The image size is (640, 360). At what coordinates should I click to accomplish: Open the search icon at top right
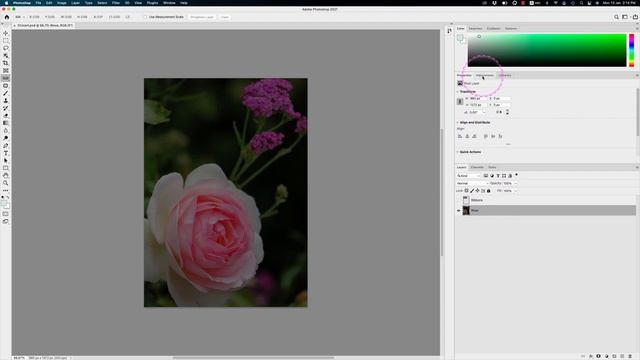(616, 17)
